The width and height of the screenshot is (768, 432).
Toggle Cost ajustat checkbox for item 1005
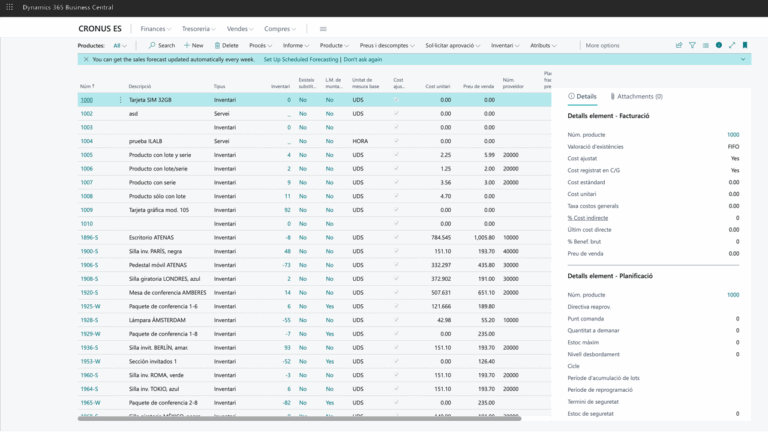coord(397,155)
